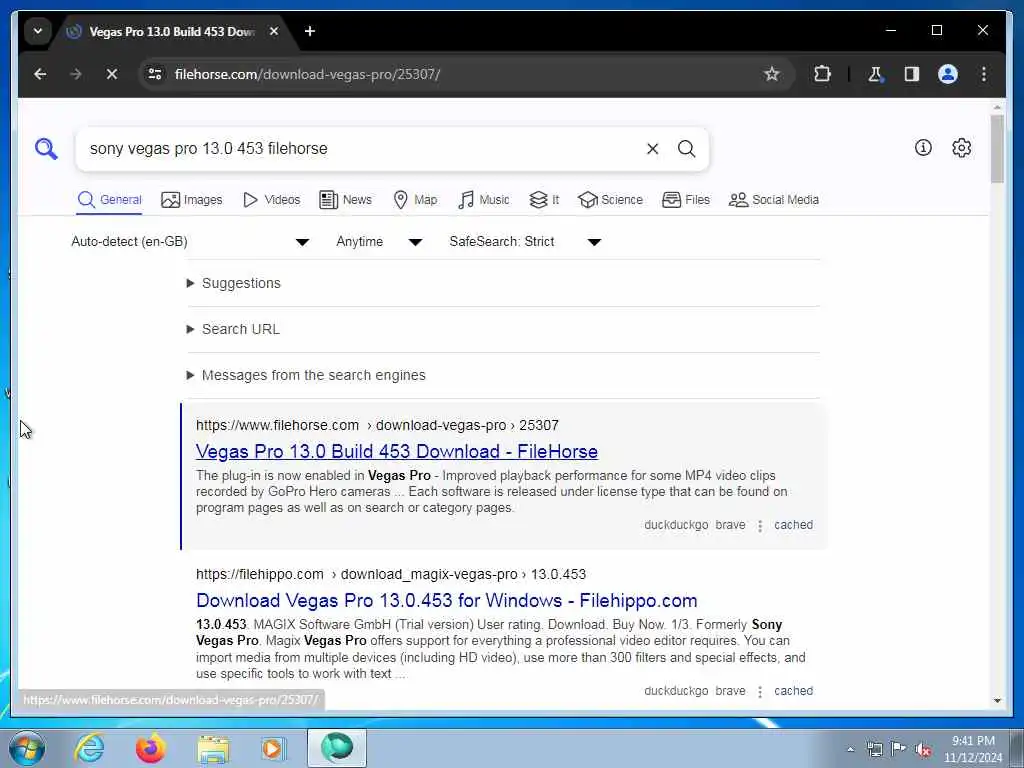
Task: Switch to the News search tab
Action: point(345,200)
